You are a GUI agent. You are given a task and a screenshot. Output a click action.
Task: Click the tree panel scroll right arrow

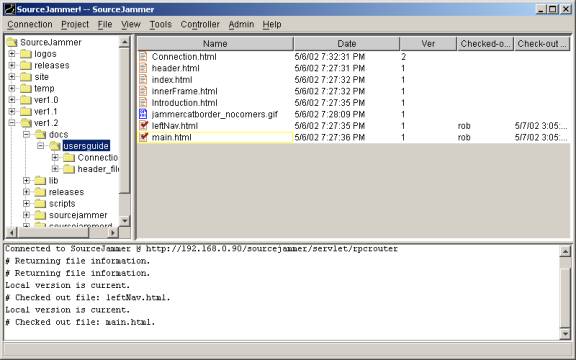113,233
